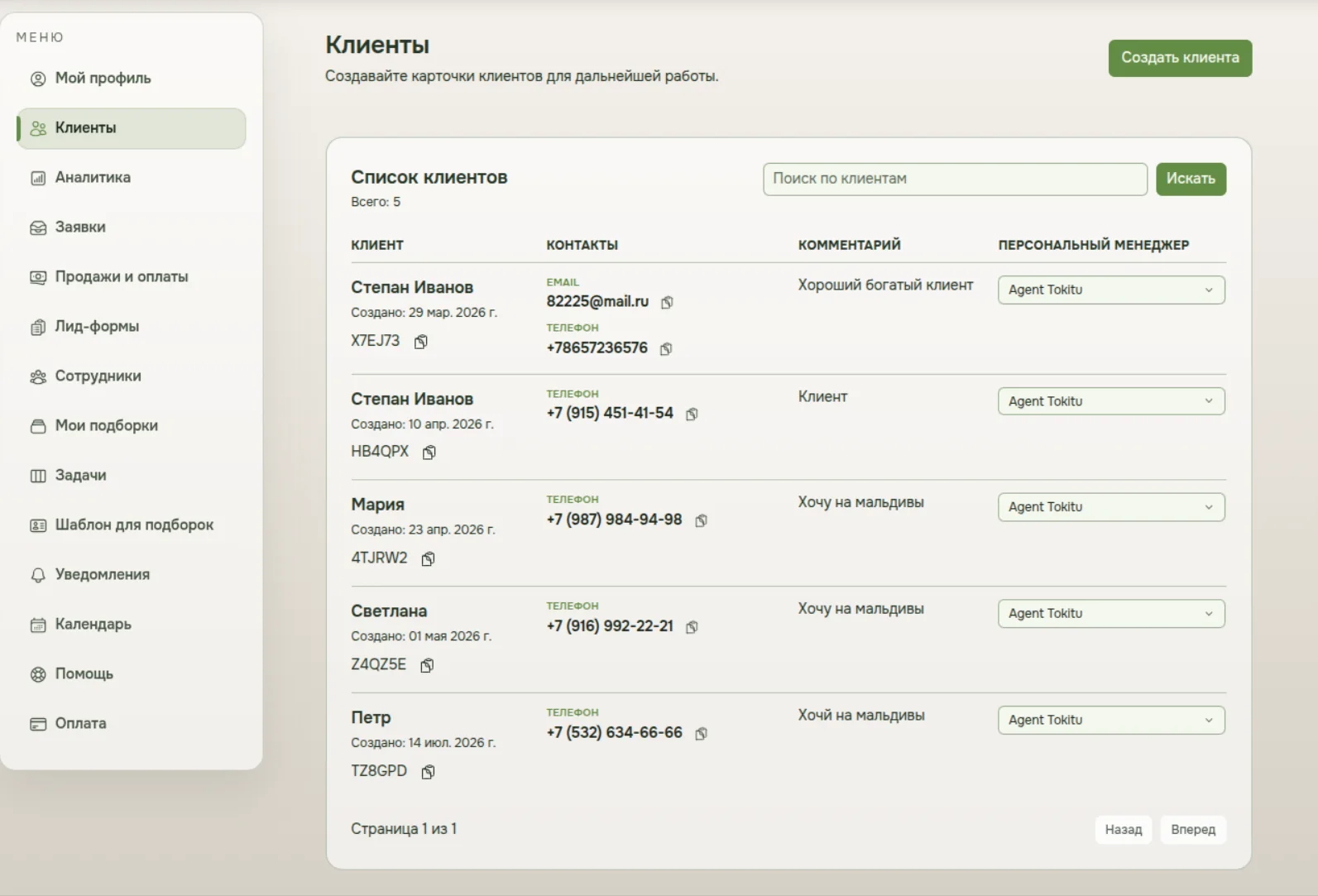Copy phone +7 (532) 634-66-66
Screen dimensions: 1318x896
(x=701, y=734)
